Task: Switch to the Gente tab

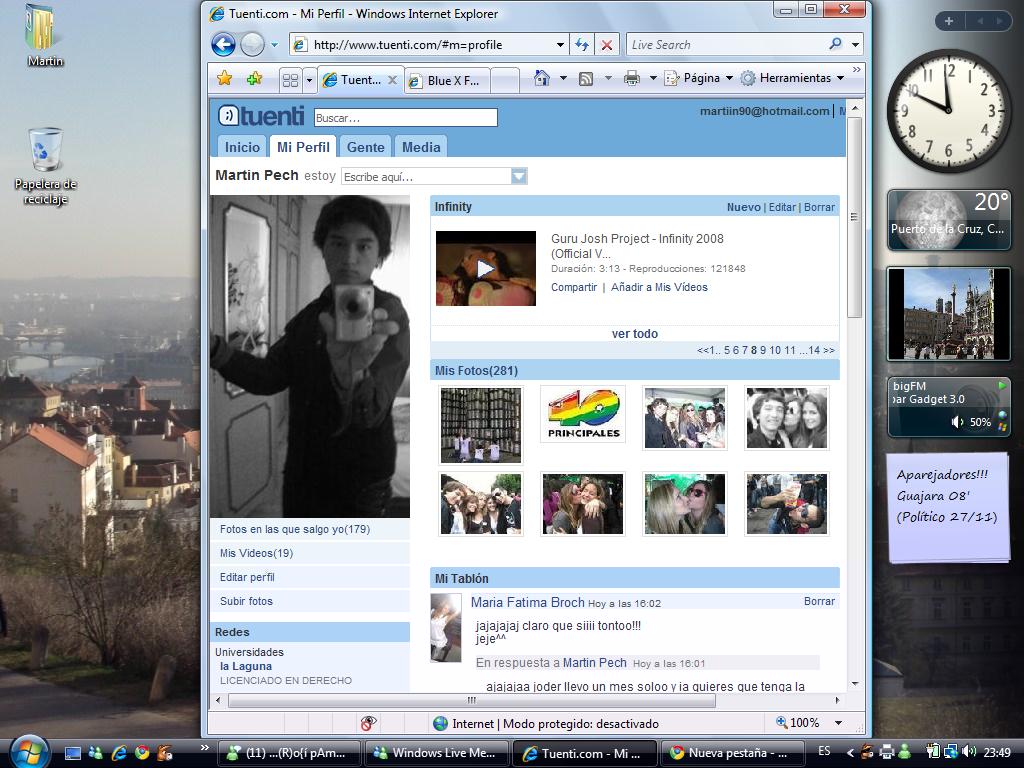Action: 365,147
